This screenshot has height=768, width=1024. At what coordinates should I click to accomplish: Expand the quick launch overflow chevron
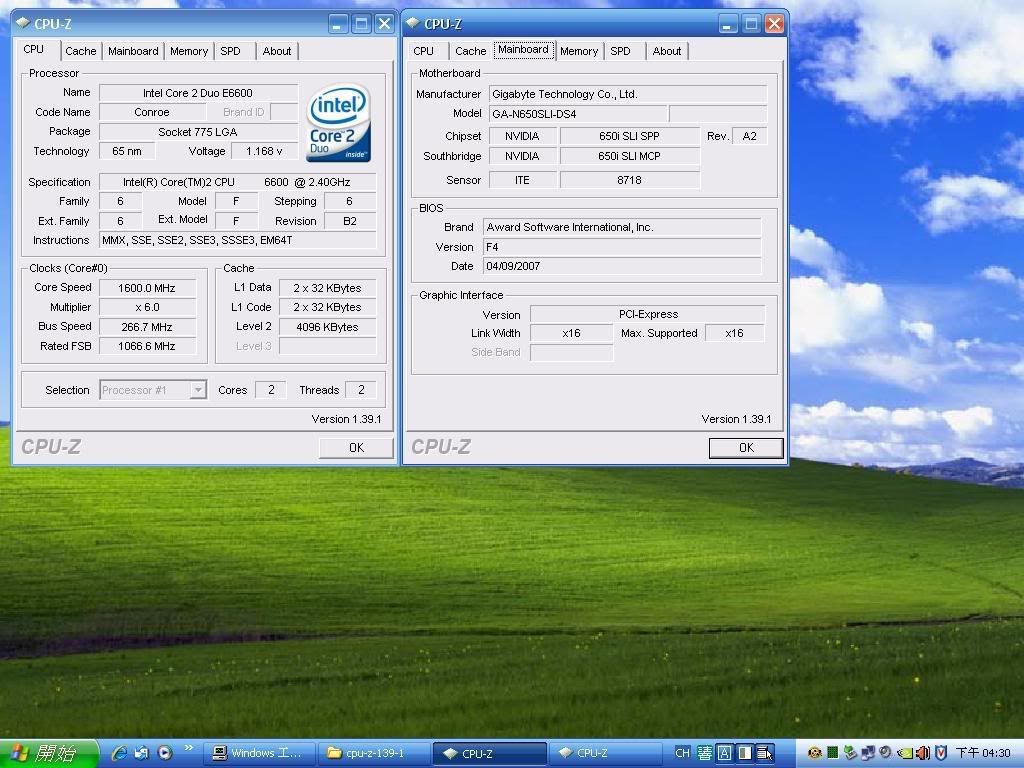188,748
